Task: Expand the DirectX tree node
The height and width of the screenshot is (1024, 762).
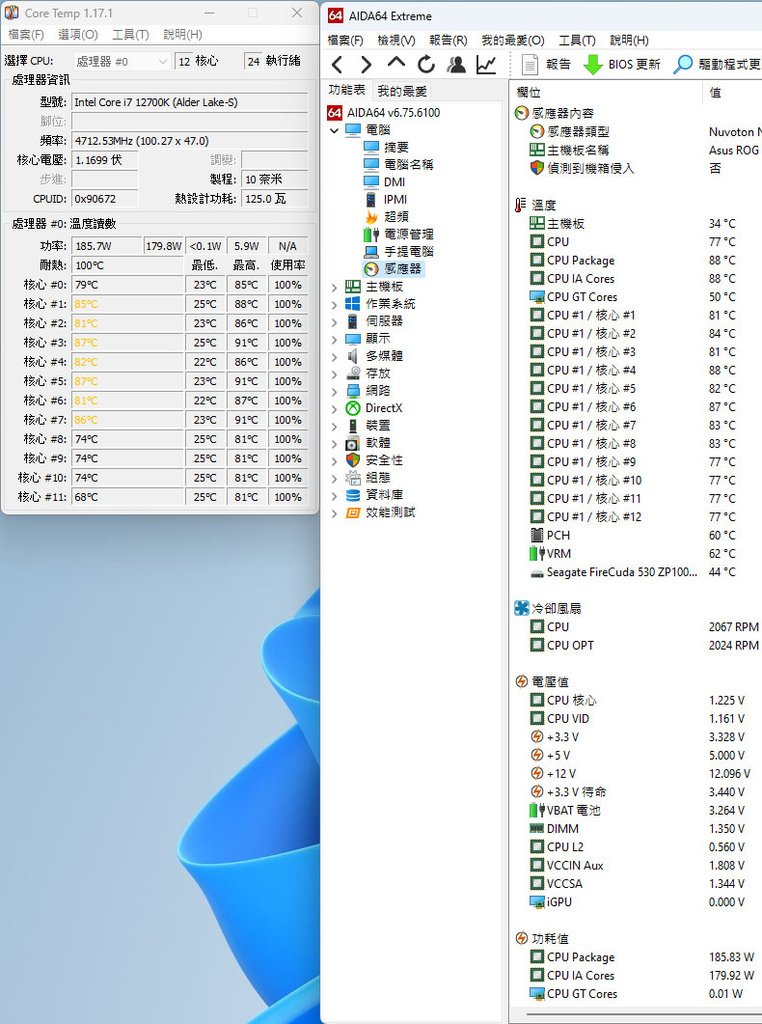Action: tap(334, 408)
